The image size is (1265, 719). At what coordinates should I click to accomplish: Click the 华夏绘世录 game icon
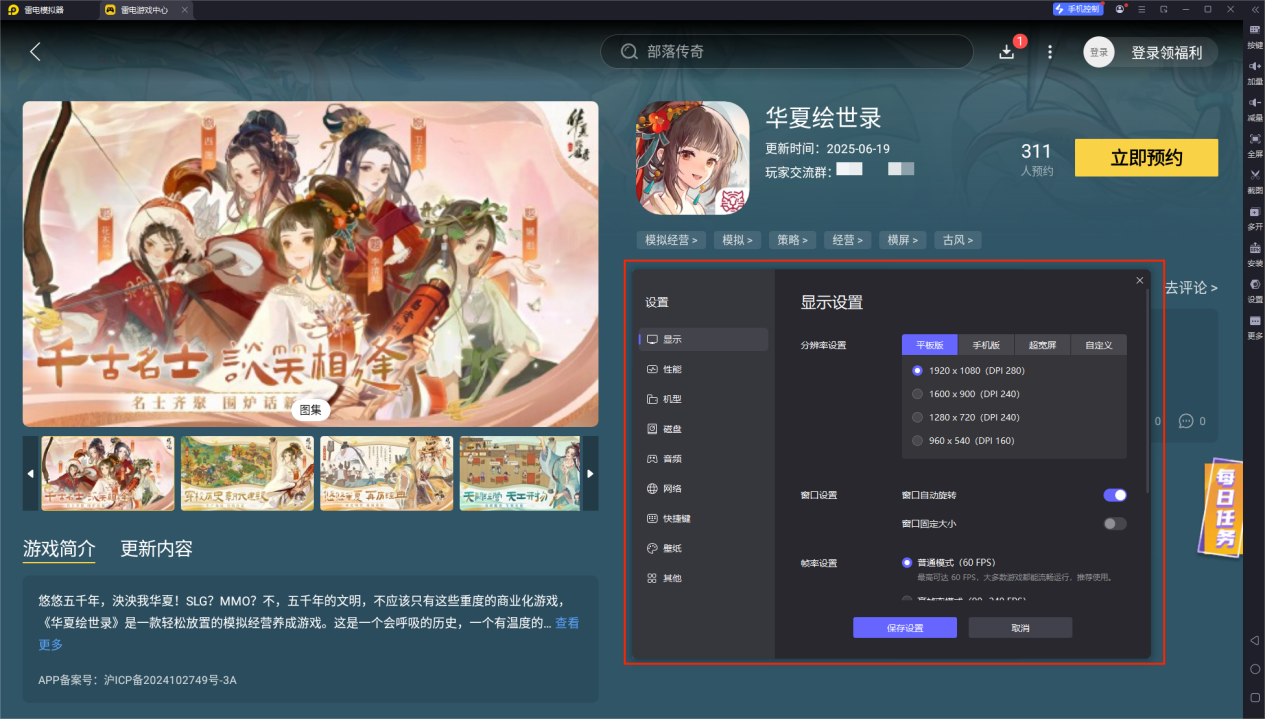click(692, 158)
